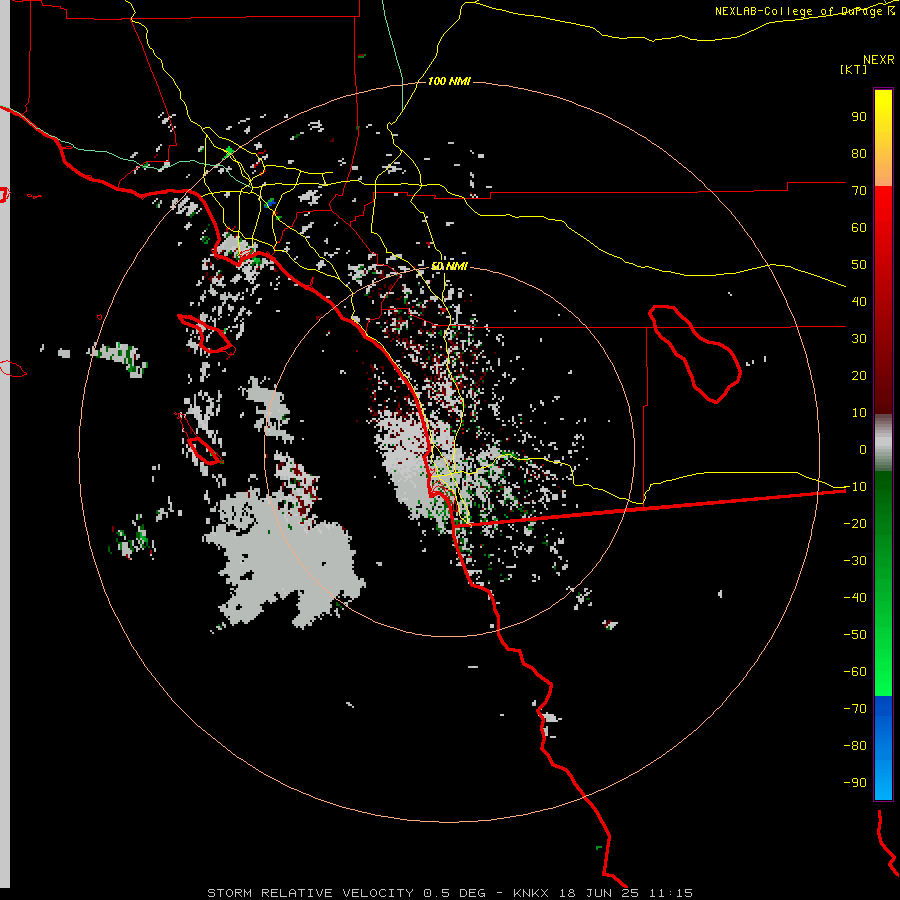
Task: Click the NEXR label above the color scale
Action: coord(879,60)
